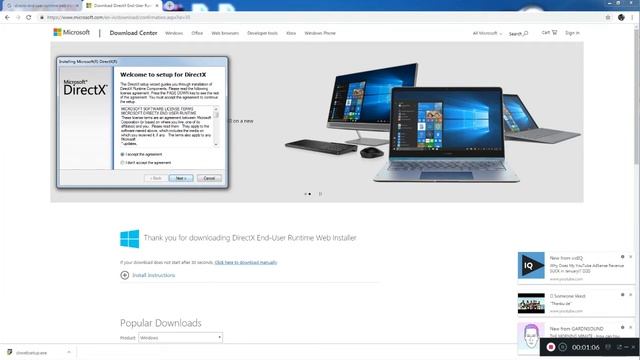
Task: Open settings of GARDNSOUND notification
Action: click(x=622, y=327)
